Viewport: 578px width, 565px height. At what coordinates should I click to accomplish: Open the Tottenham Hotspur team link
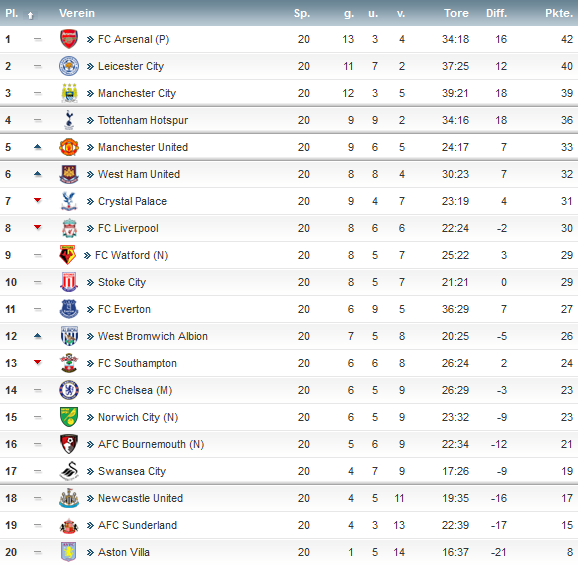143,120
